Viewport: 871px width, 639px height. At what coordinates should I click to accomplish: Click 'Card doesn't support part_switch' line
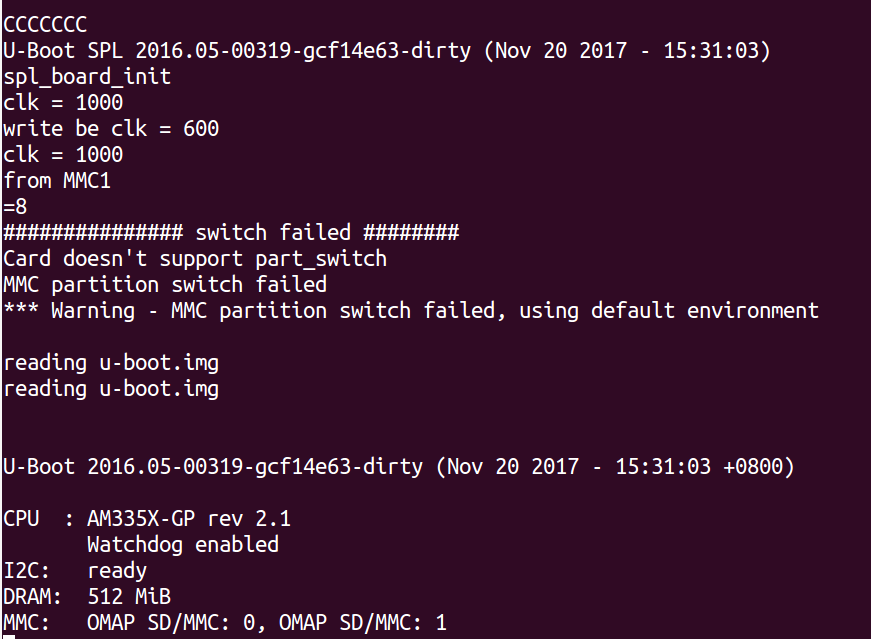click(x=195, y=259)
